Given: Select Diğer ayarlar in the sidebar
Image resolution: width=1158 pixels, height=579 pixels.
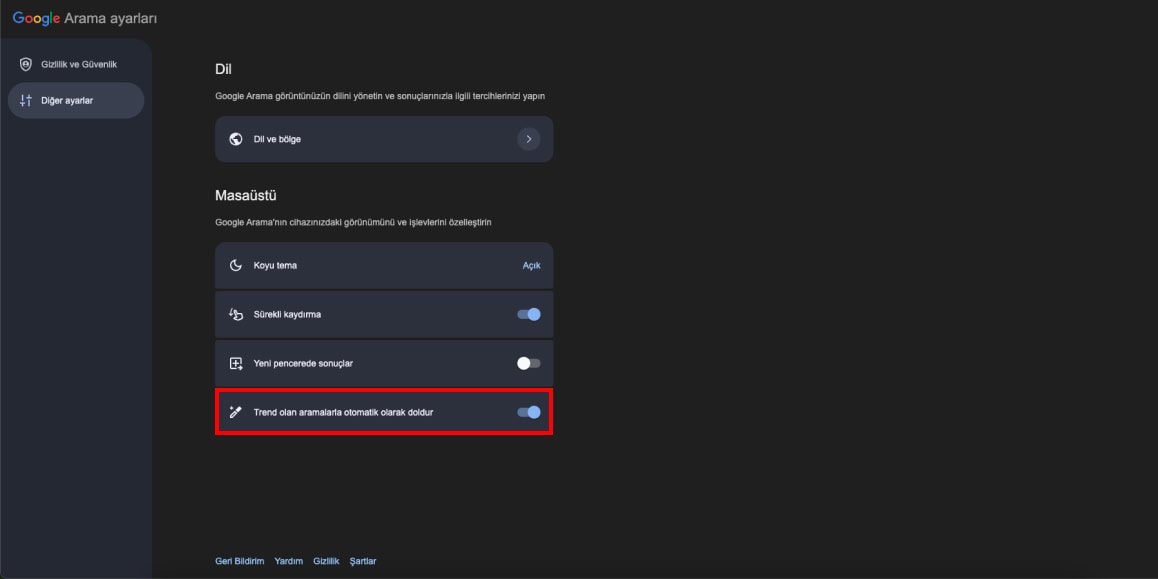Looking at the screenshot, I should (x=76, y=100).
